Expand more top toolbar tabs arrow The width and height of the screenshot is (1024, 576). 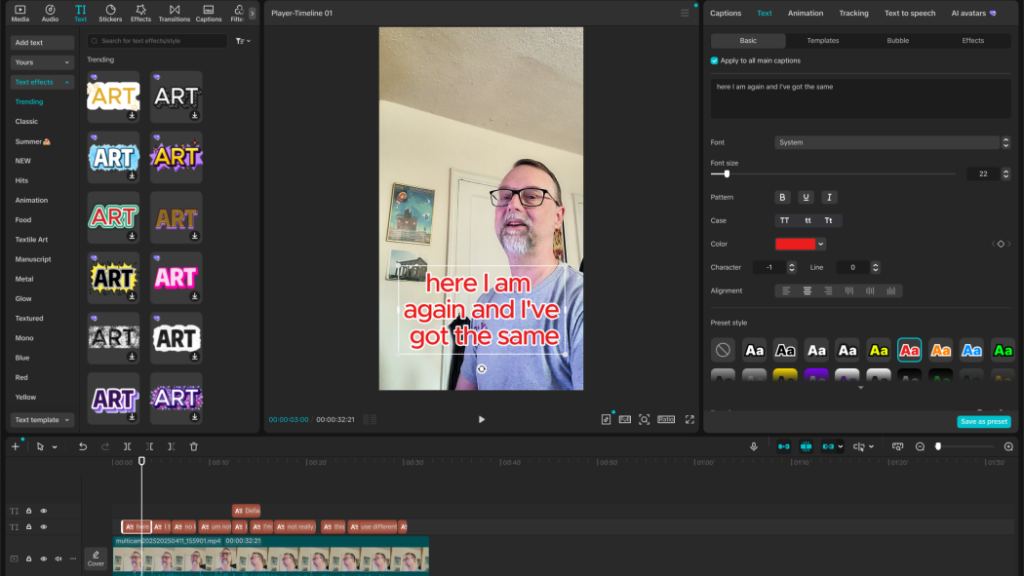pyautogui.click(x=252, y=13)
